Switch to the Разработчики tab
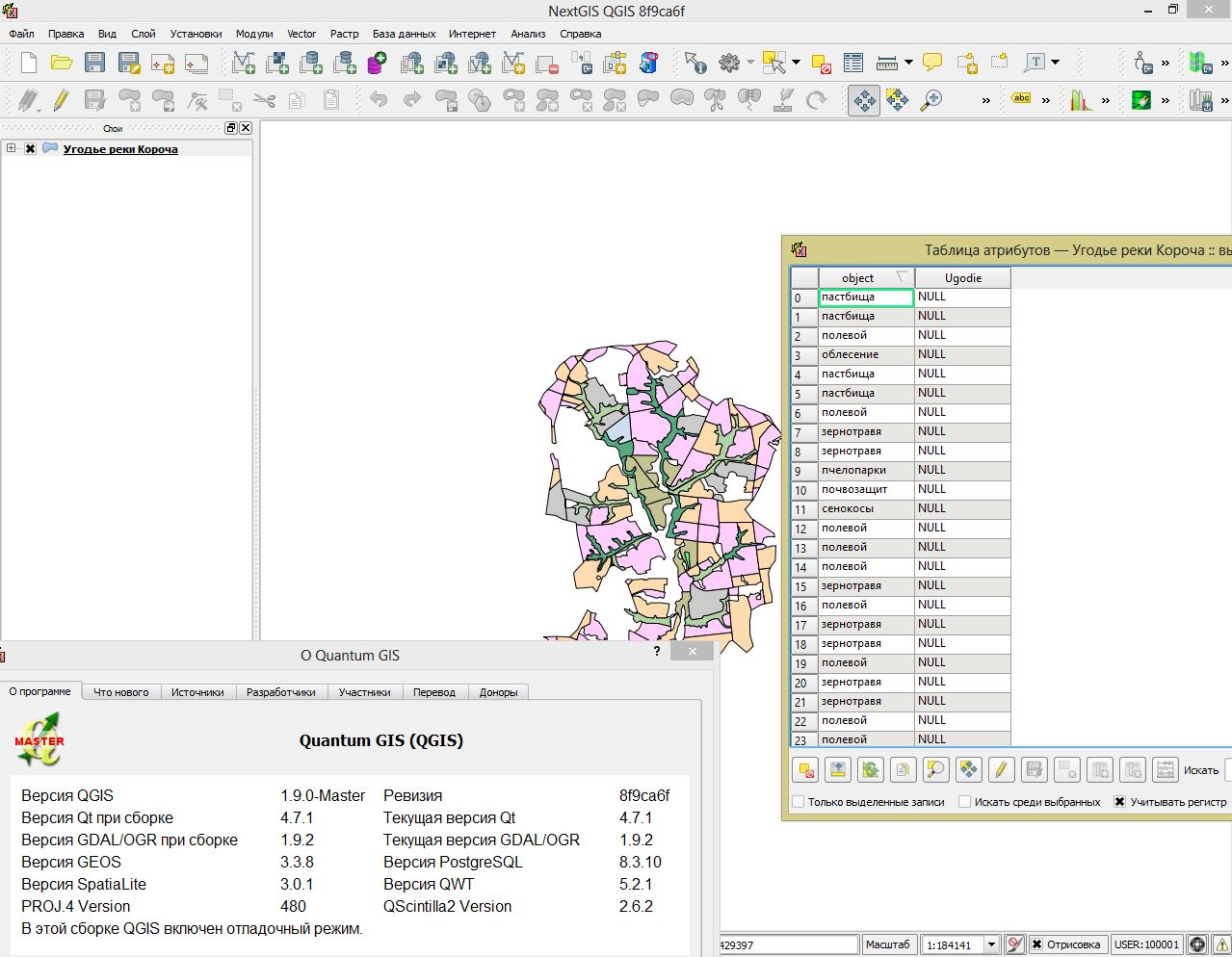1232x957 pixels. pos(280,692)
